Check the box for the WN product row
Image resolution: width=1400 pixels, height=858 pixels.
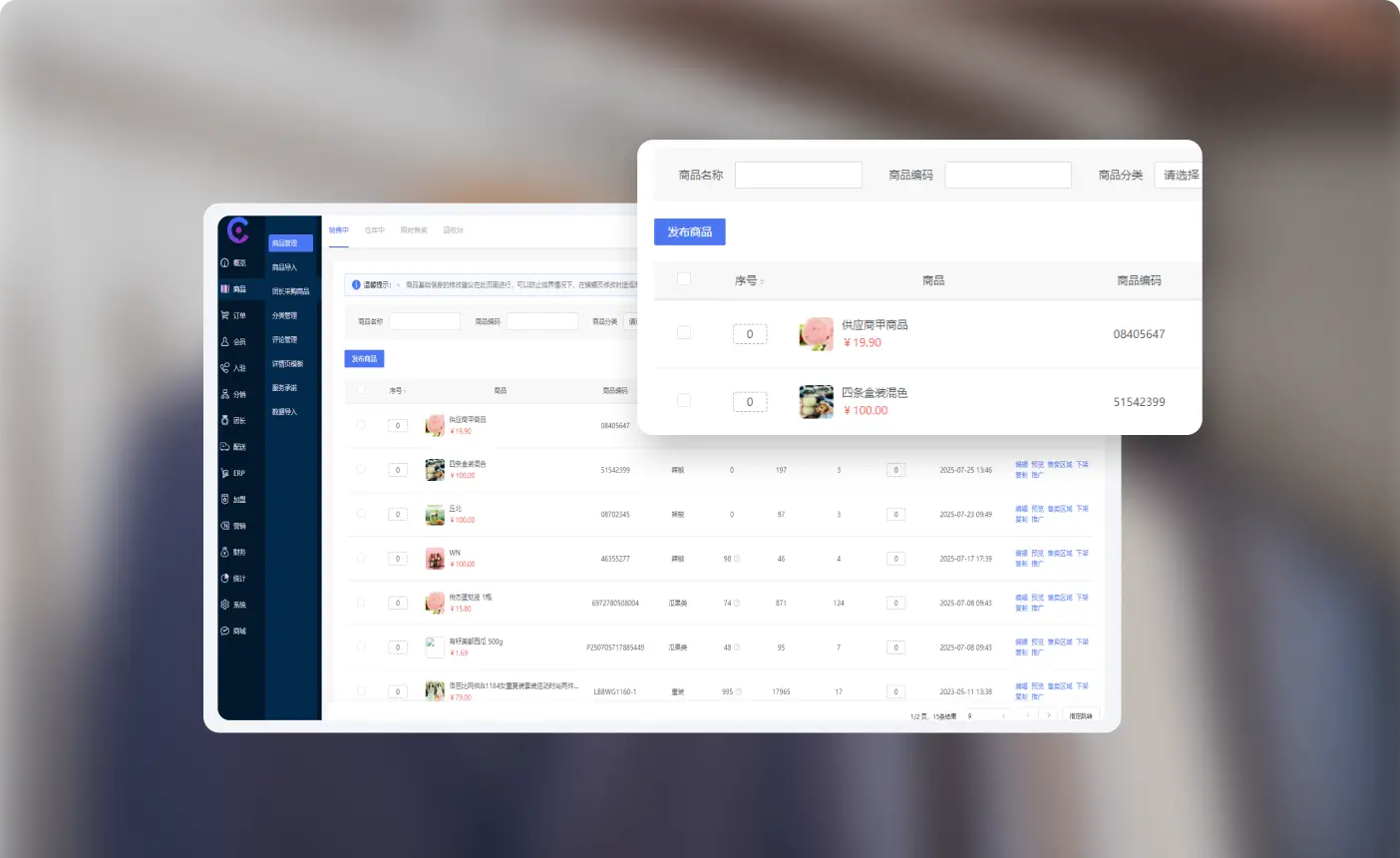pos(361,558)
